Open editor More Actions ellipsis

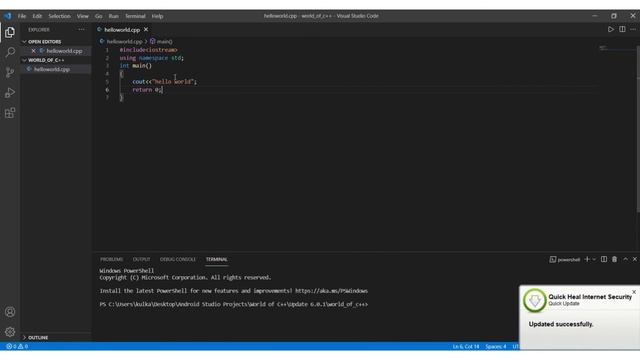[x=633, y=29]
